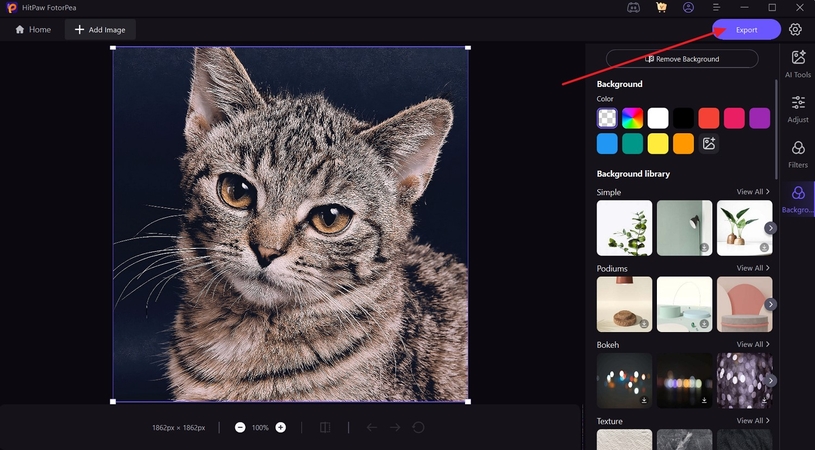
Task: Upload custom background image icon
Action: (x=709, y=144)
